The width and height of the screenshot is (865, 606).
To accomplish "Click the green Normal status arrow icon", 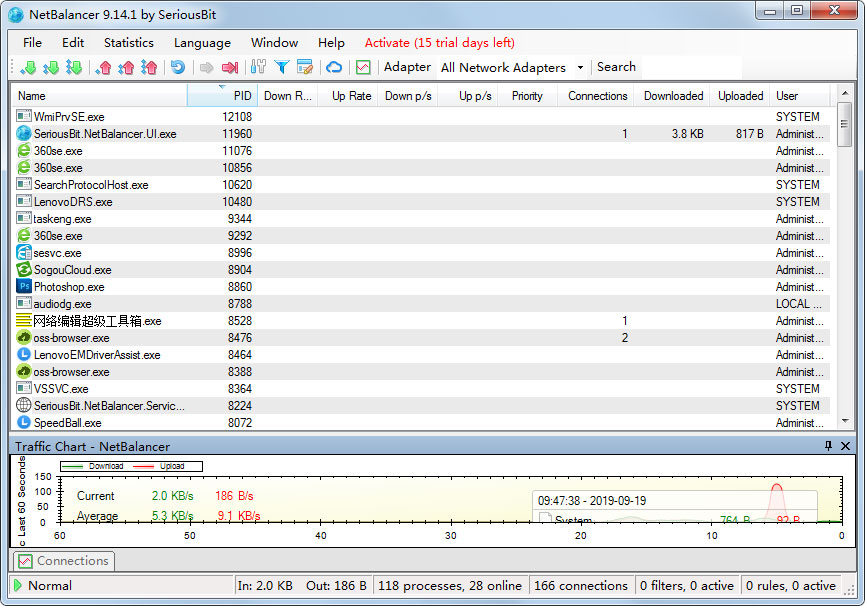I will (x=18, y=584).
